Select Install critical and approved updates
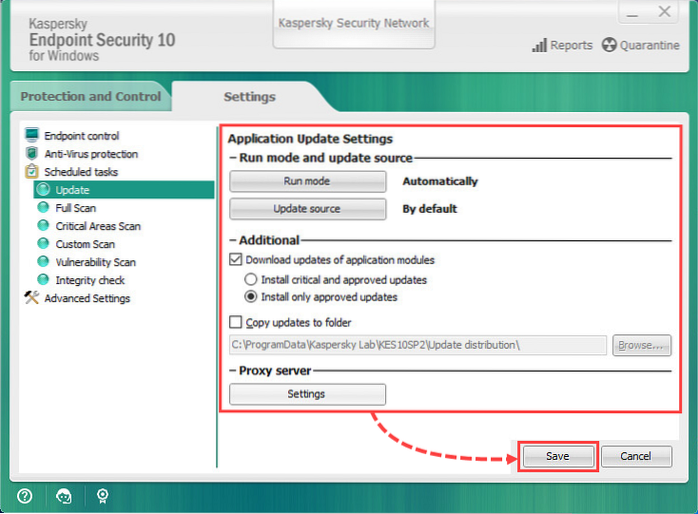 coord(251,279)
